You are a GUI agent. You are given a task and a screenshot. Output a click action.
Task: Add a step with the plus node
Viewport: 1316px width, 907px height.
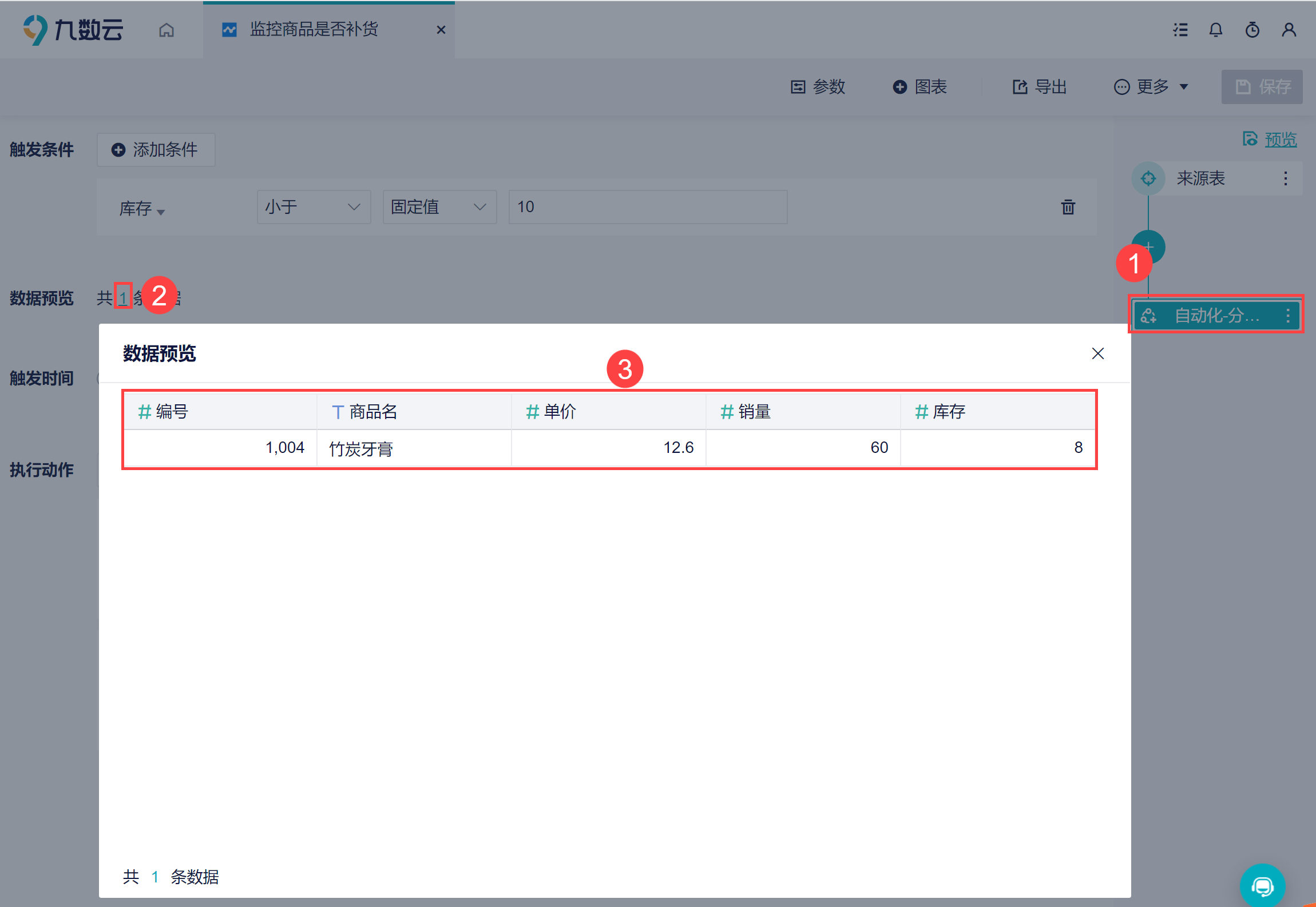(1148, 246)
